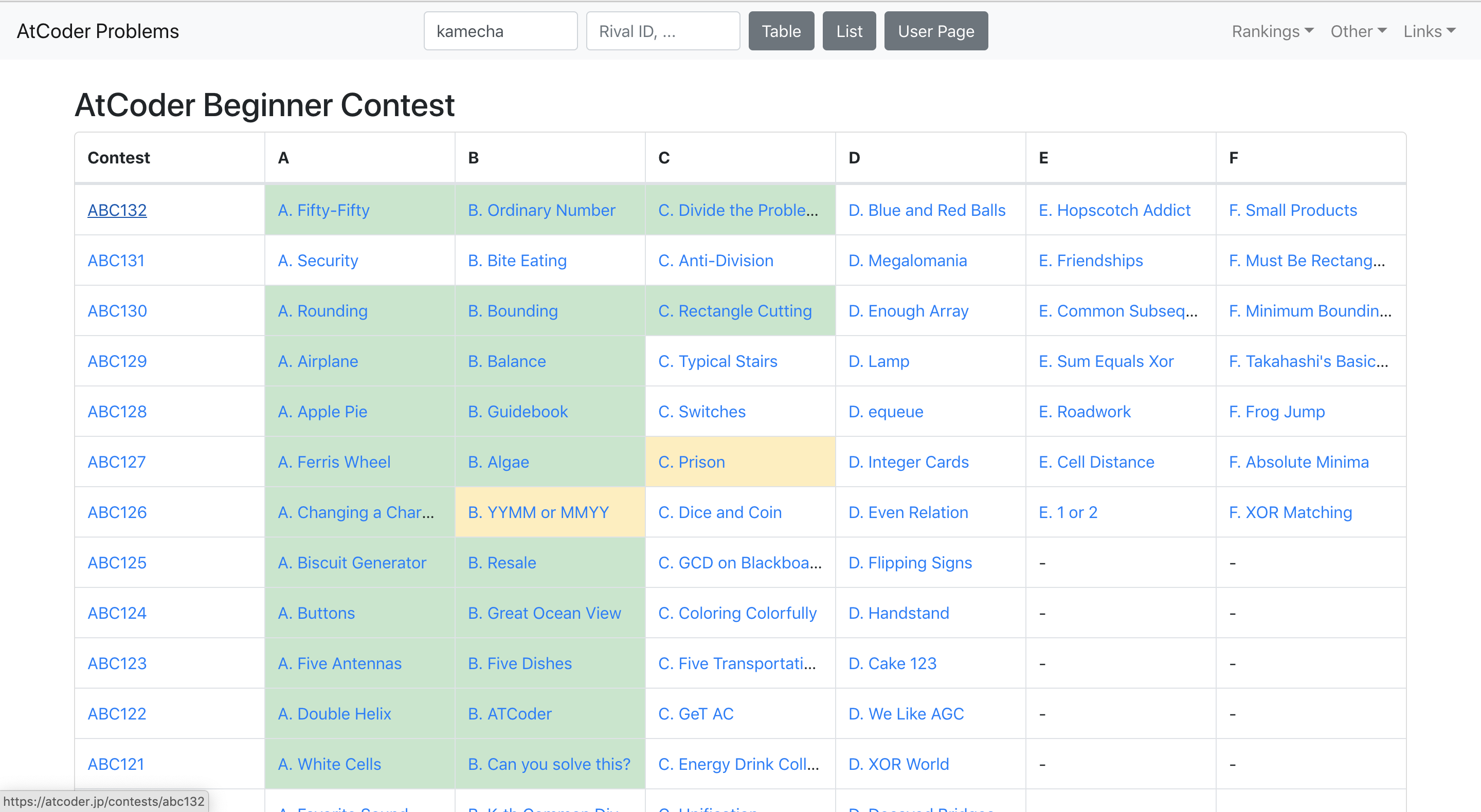Focus the kamecha user ID field
The width and height of the screenshot is (1481, 812).
(x=500, y=31)
